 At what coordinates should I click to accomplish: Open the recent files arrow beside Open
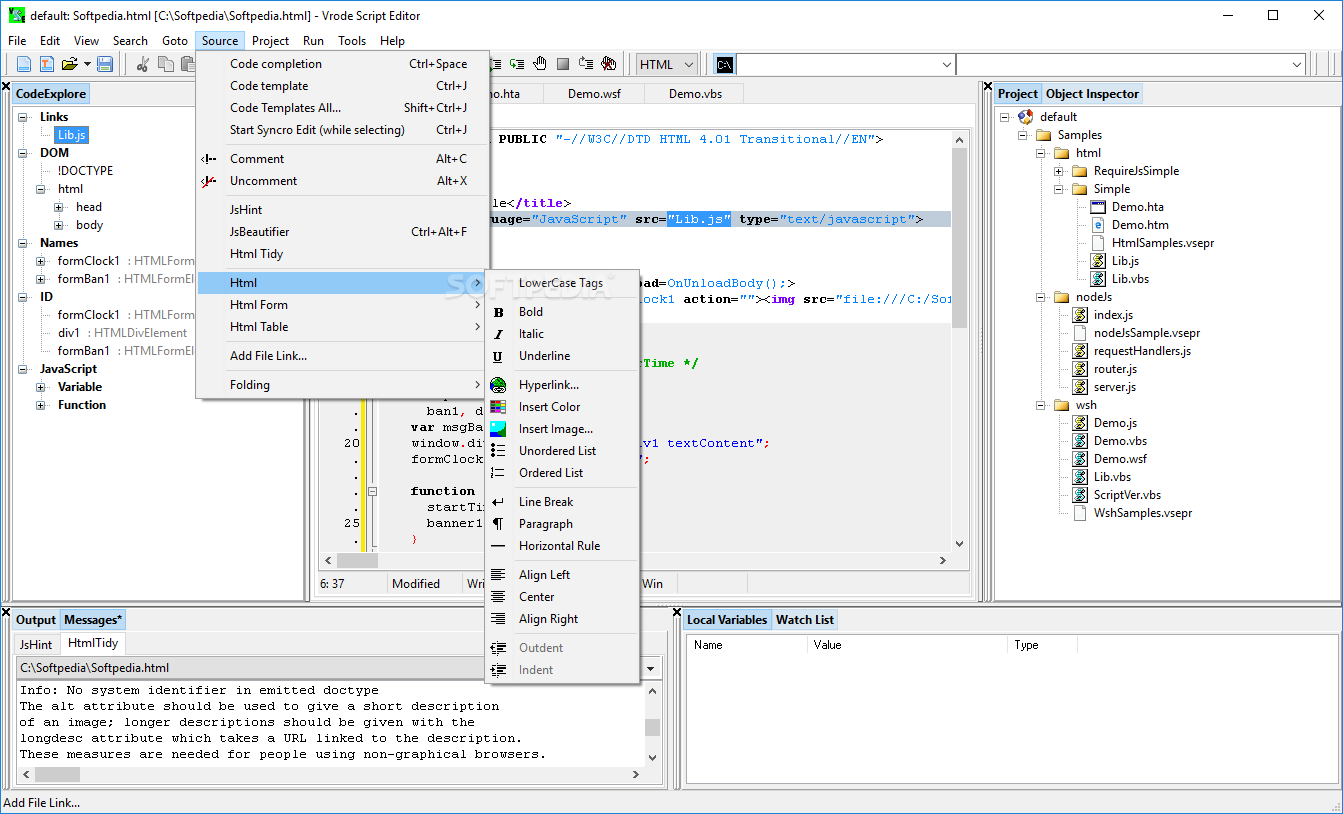87,64
